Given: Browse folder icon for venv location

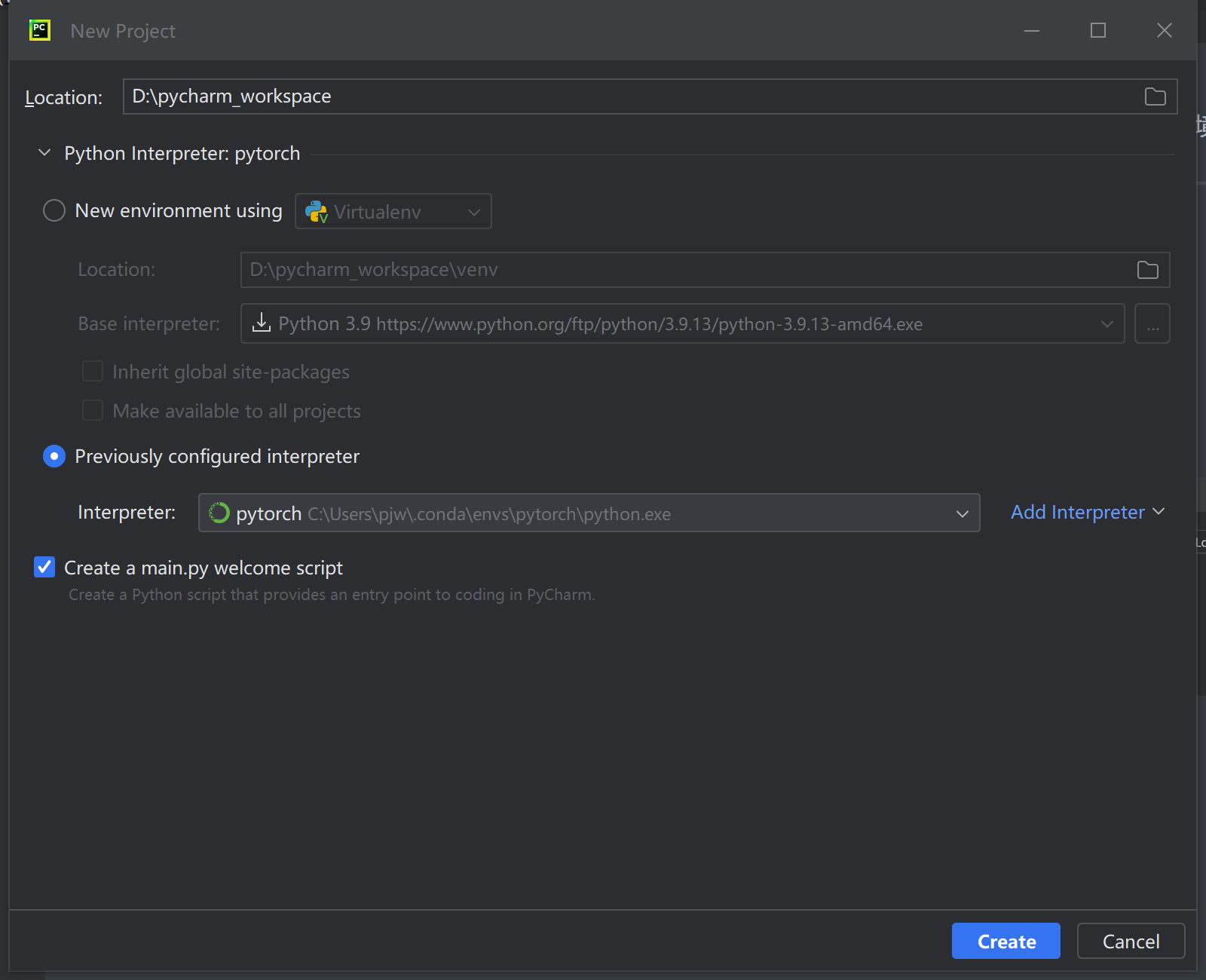Looking at the screenshot, I should 1147,270.
